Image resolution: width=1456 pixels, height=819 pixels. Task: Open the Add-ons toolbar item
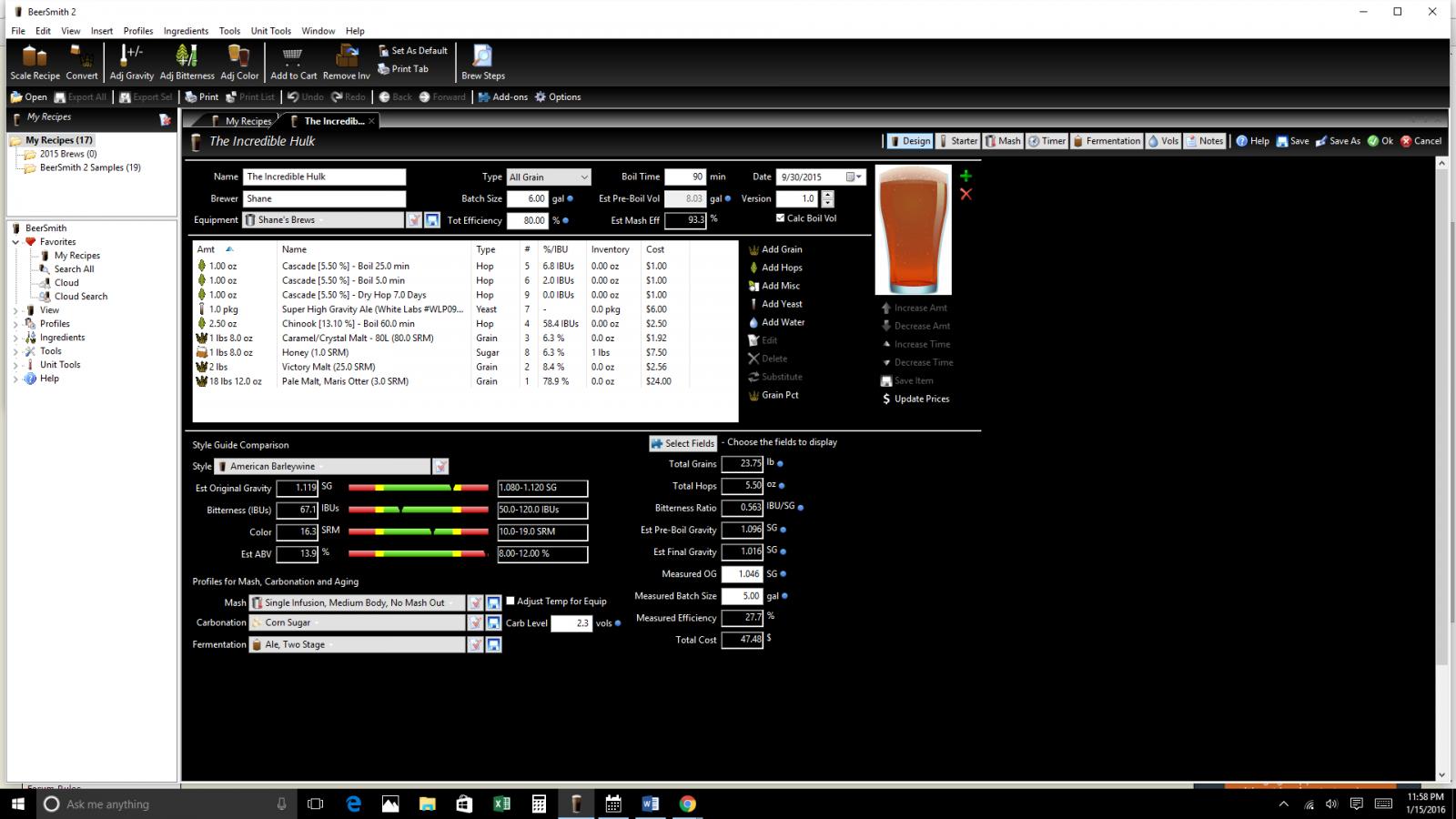coord(502,97)
